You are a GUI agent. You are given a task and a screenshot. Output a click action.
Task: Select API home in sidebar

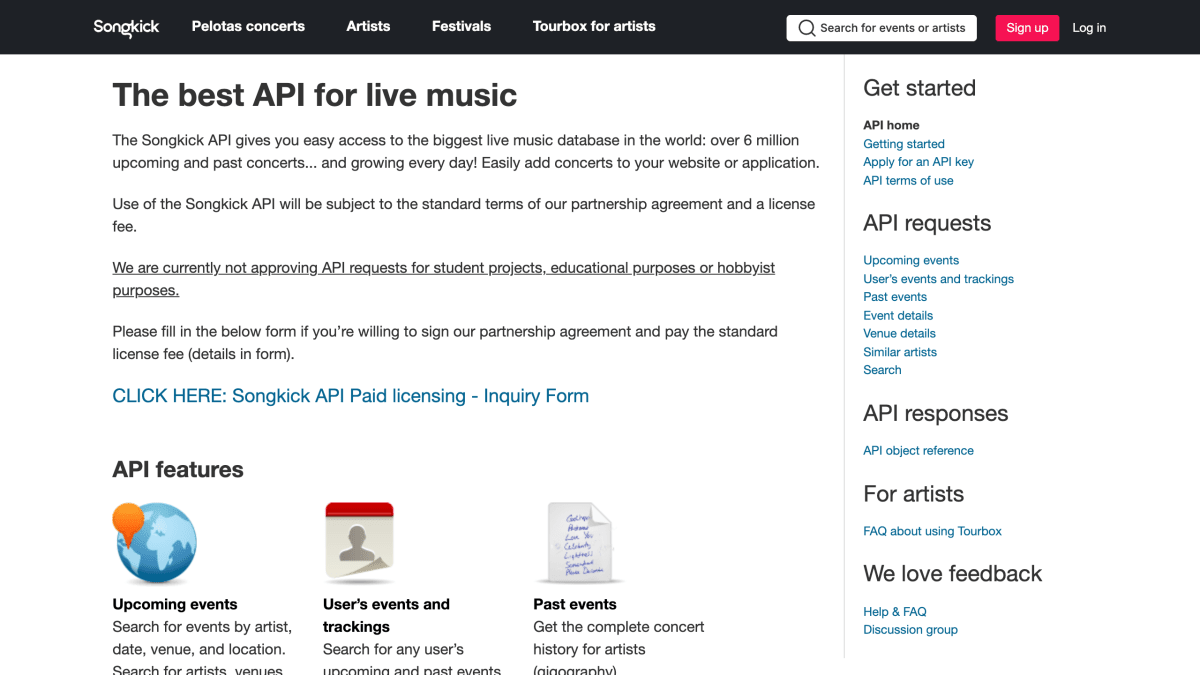[891, 125]
